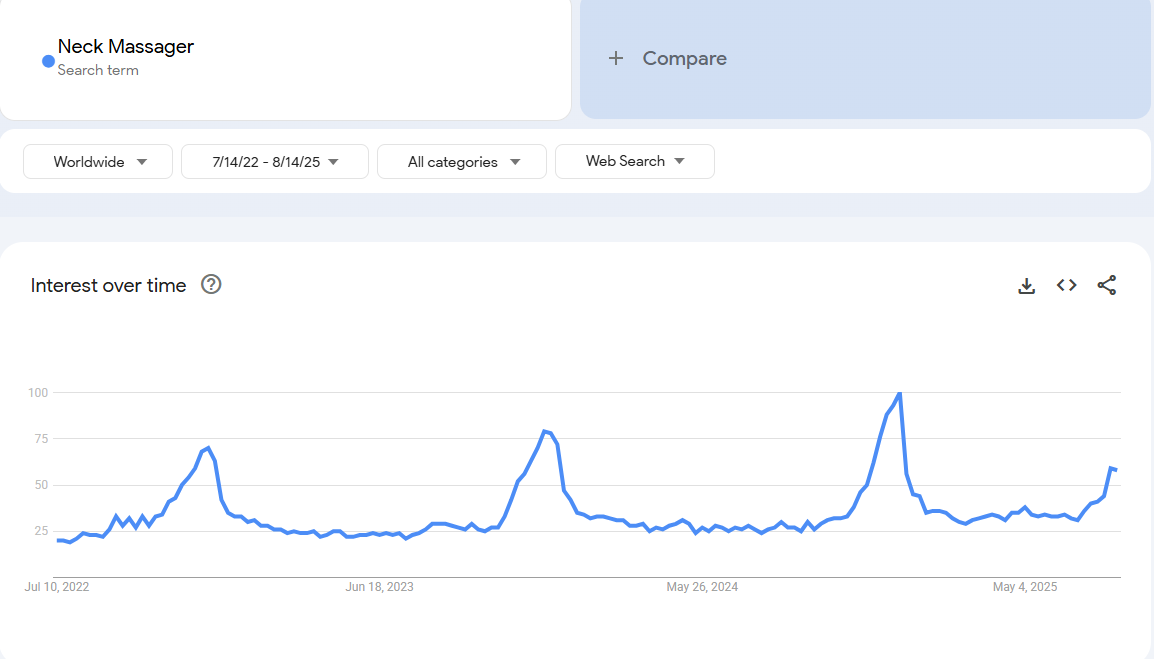Expand the All categories dropdown

[462, 162]
